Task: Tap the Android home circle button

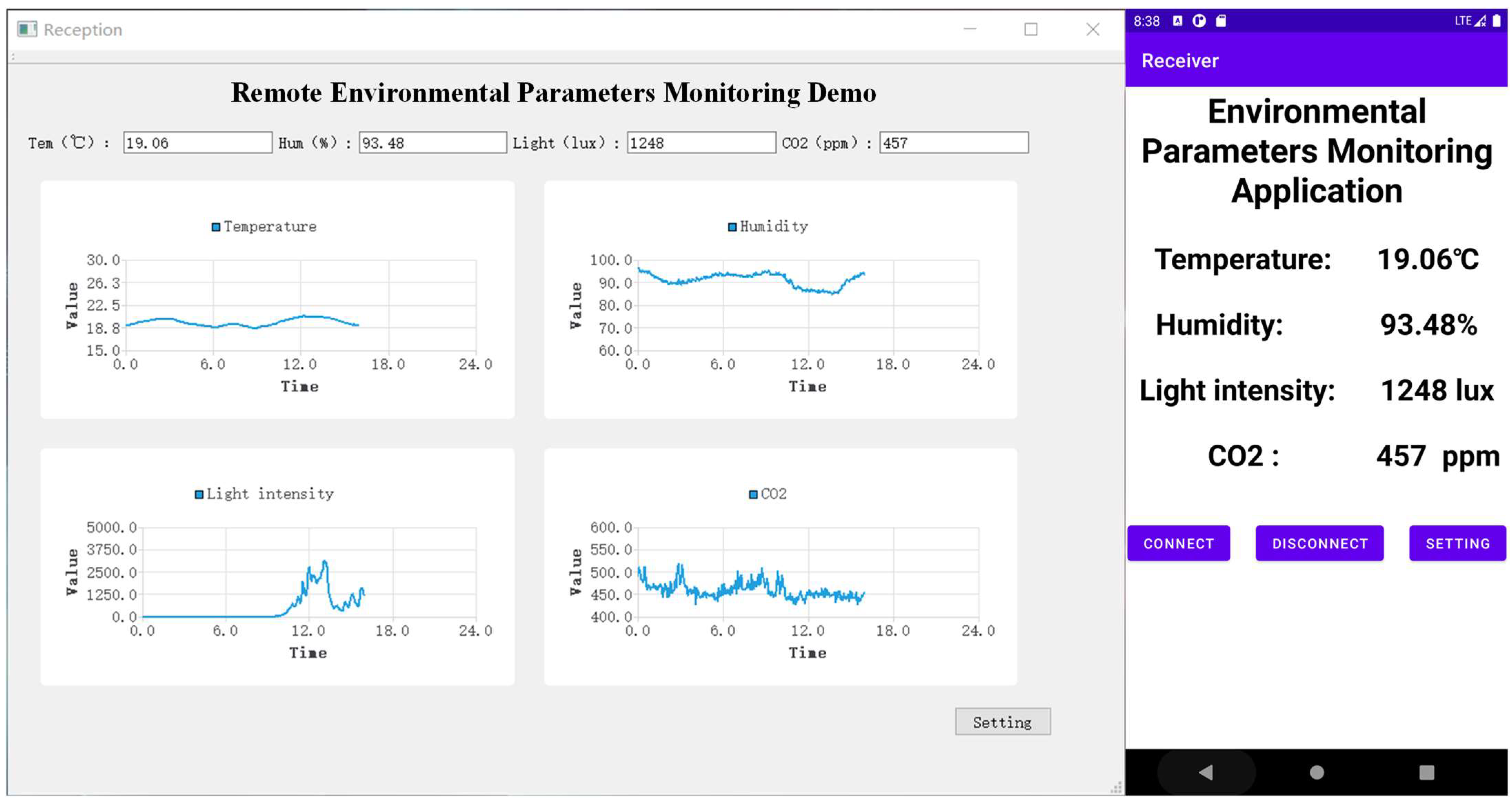Action: 1317,772
